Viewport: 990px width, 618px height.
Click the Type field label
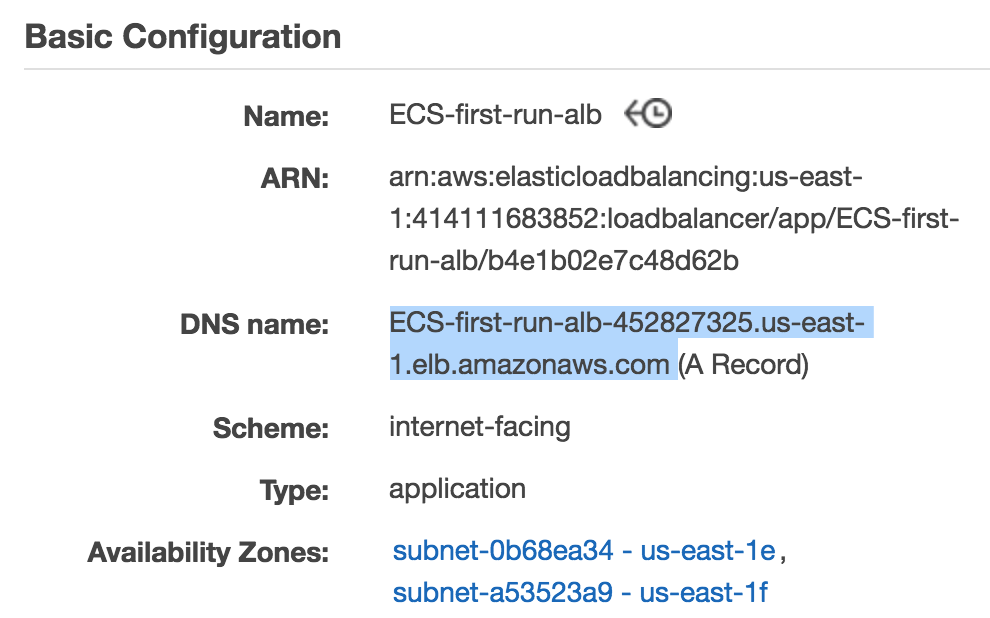[x=295, y=491]
